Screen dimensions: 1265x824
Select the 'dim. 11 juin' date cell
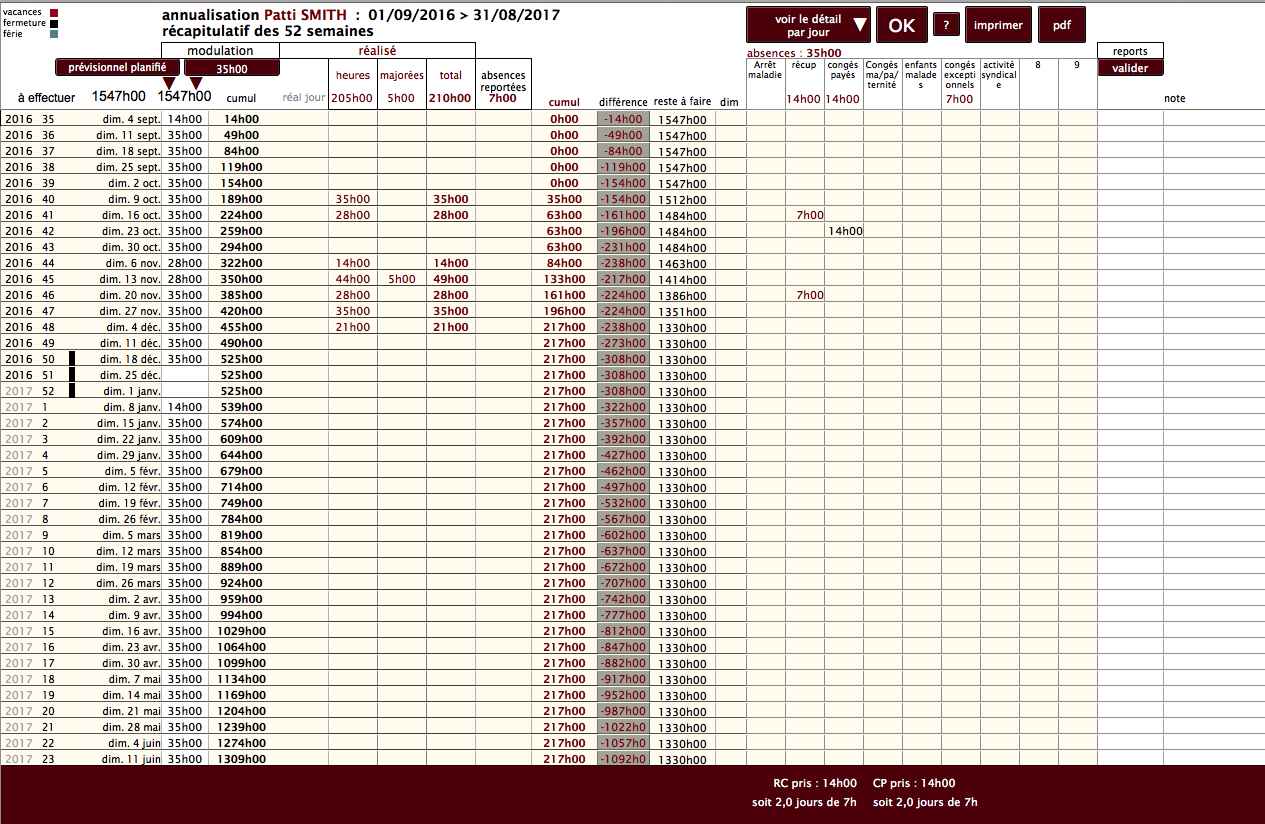pyautogui.click(x=130, y=759)
